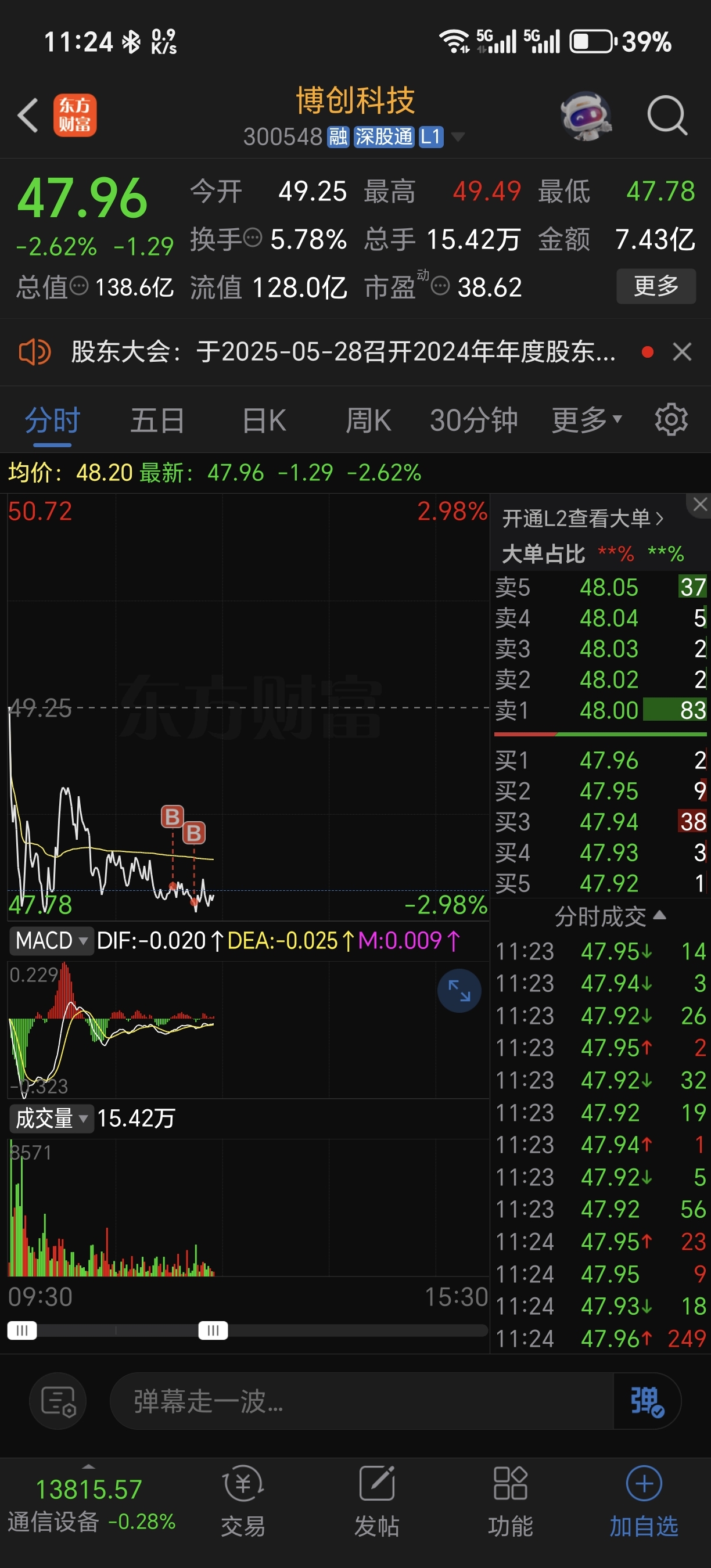The height and width of the screenshot is (1568, 711).
Task: Switch to the 日K tab
Action: tap(264, 420)
